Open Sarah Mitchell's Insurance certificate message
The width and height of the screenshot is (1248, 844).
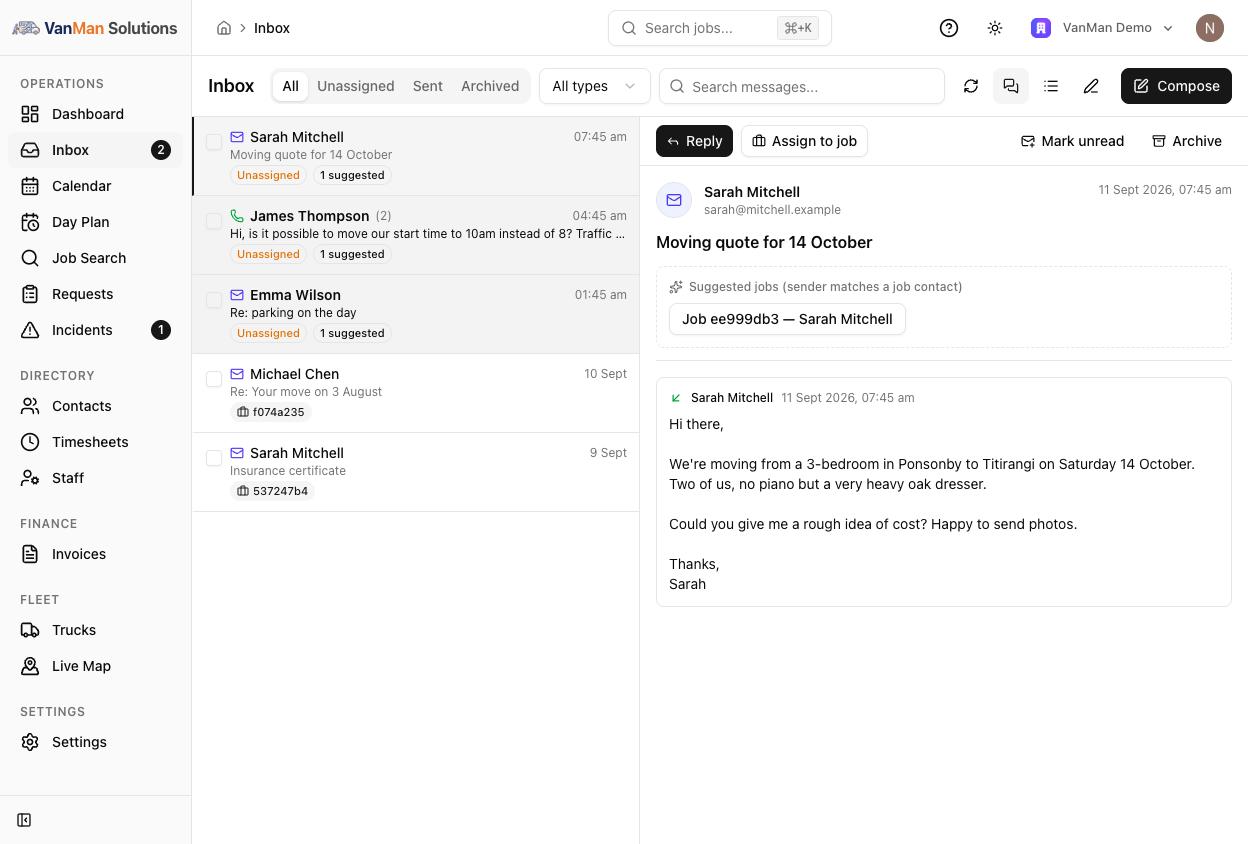tap(416, 472)
